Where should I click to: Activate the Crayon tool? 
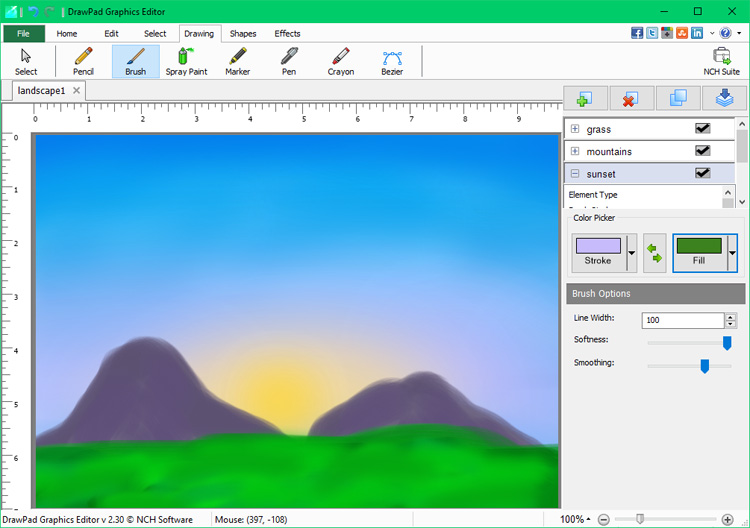(x=341, y=61)
